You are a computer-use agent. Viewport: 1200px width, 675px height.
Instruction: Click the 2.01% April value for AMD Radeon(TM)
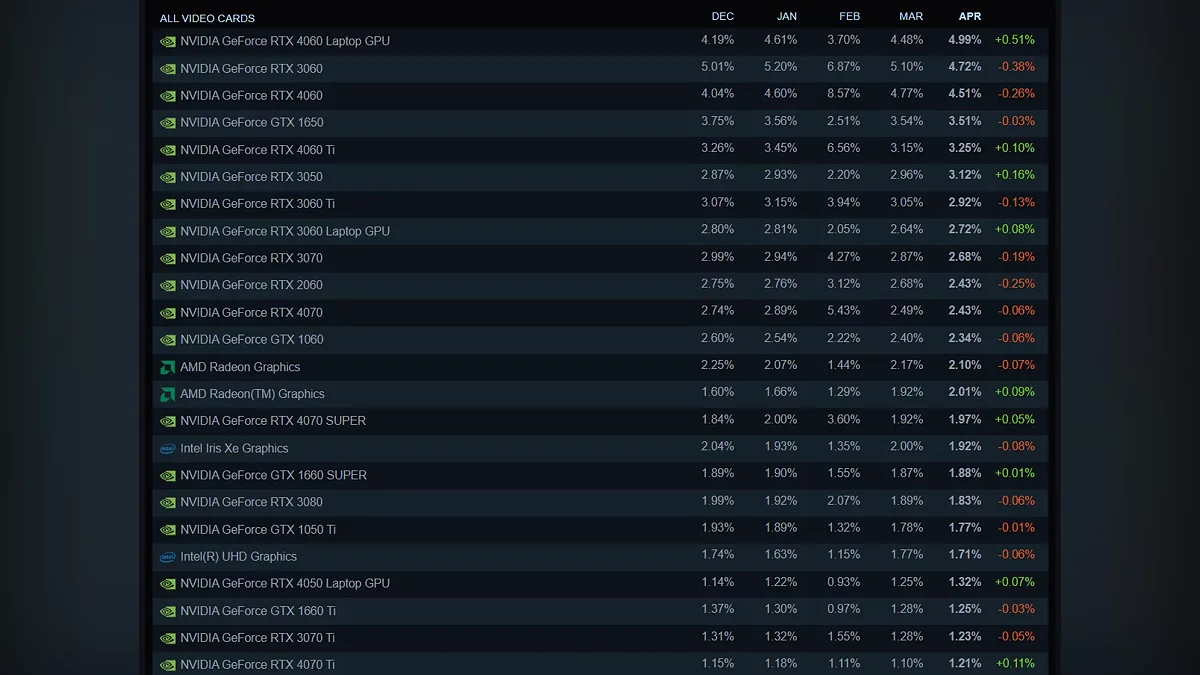964,392
